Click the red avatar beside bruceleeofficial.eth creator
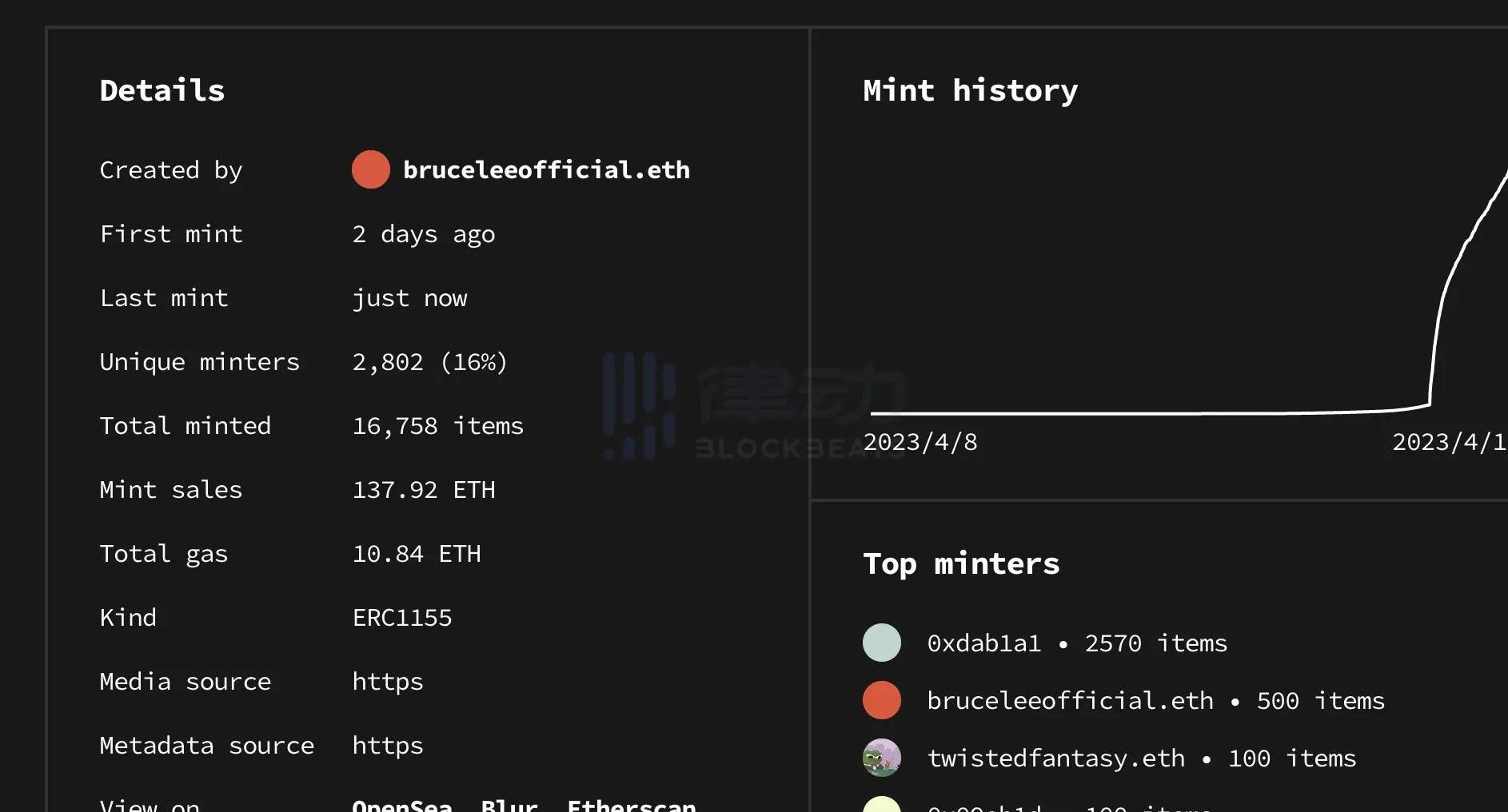Image resolution: width=1508 pixels, height=812 pixels. (x=370, y=169)
